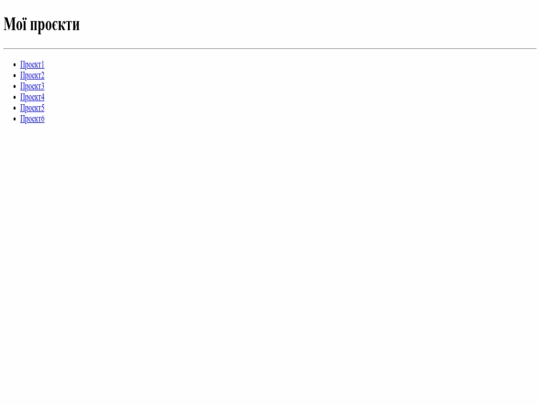Click the word проєкти in the heading

[55, 25]
